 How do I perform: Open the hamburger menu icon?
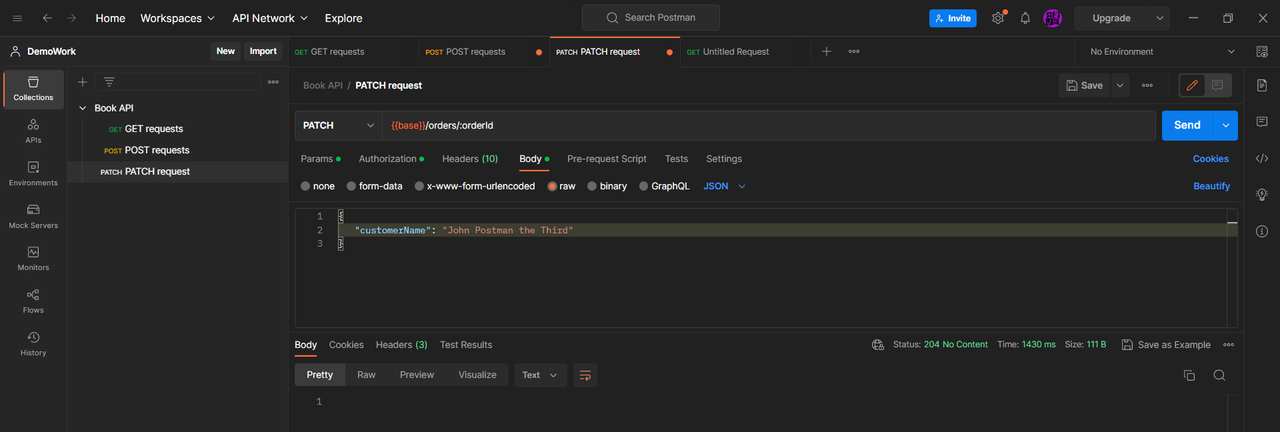click(x=17, y=18)
